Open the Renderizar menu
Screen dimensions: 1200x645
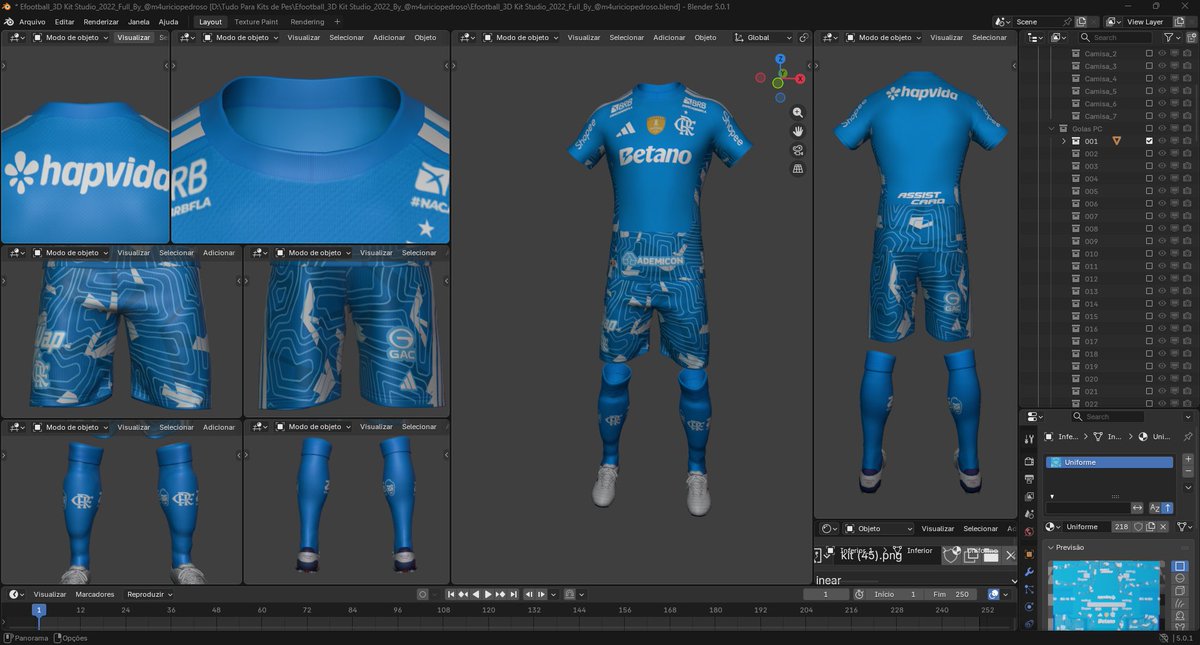coord(101,21)
